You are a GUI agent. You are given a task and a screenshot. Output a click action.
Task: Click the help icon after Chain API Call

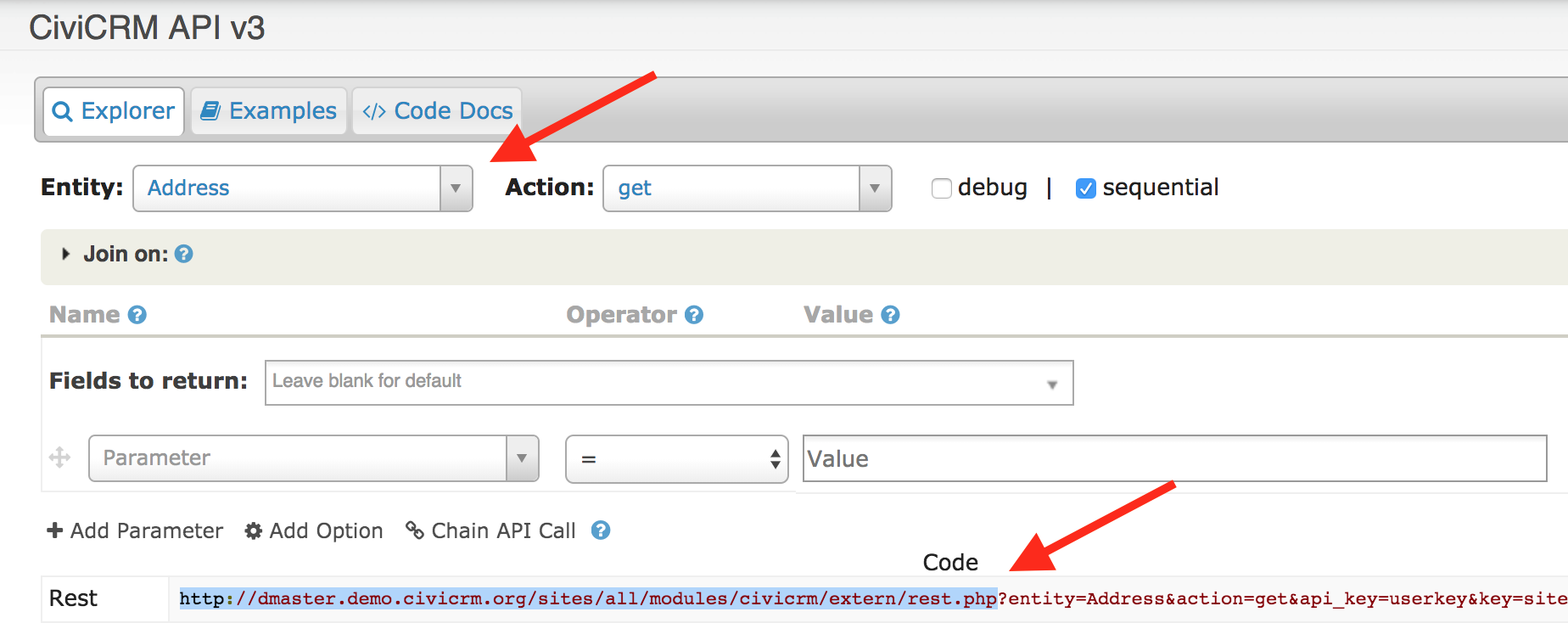coord(601,530)
